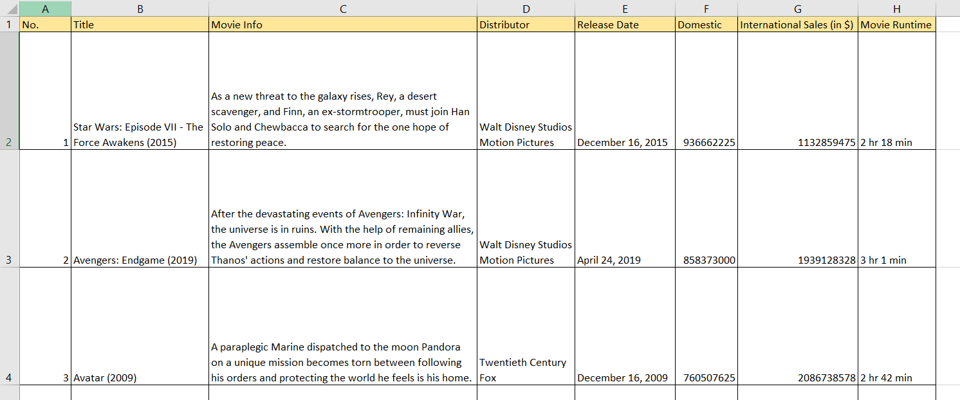Click the 'Title' header cell
Screen dimensions: 960x400
click(140, 25)
